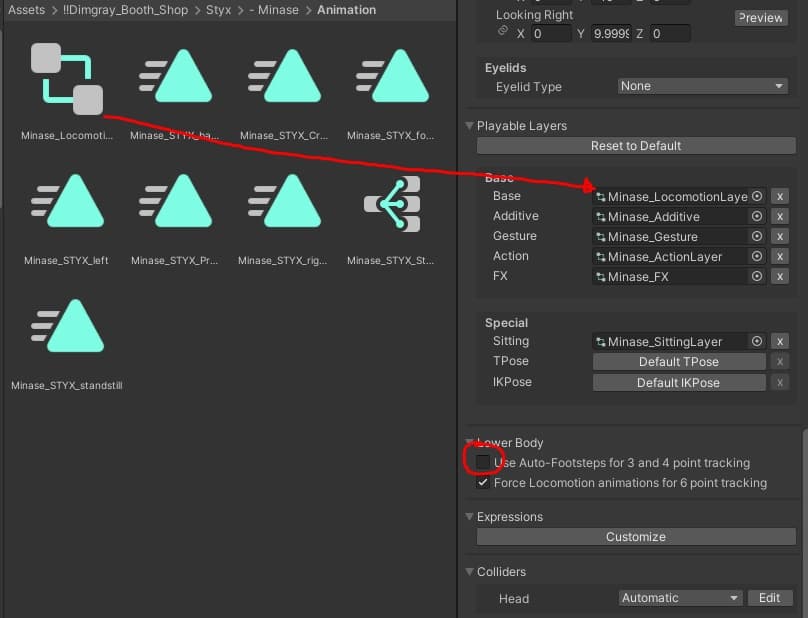Click the Preview button for Looking Right
Image resolution: width=808 pixels, height=618 pixels.
pos(761,18)
